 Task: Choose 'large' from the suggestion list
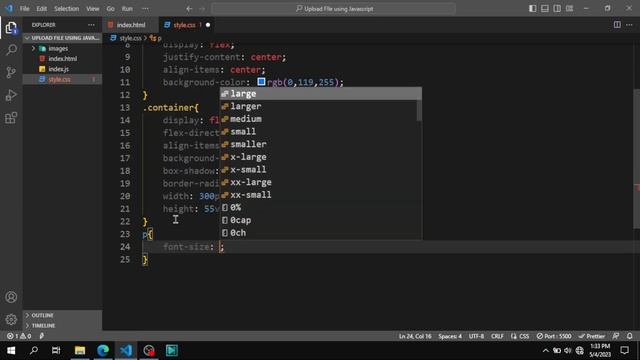(321, 93)
